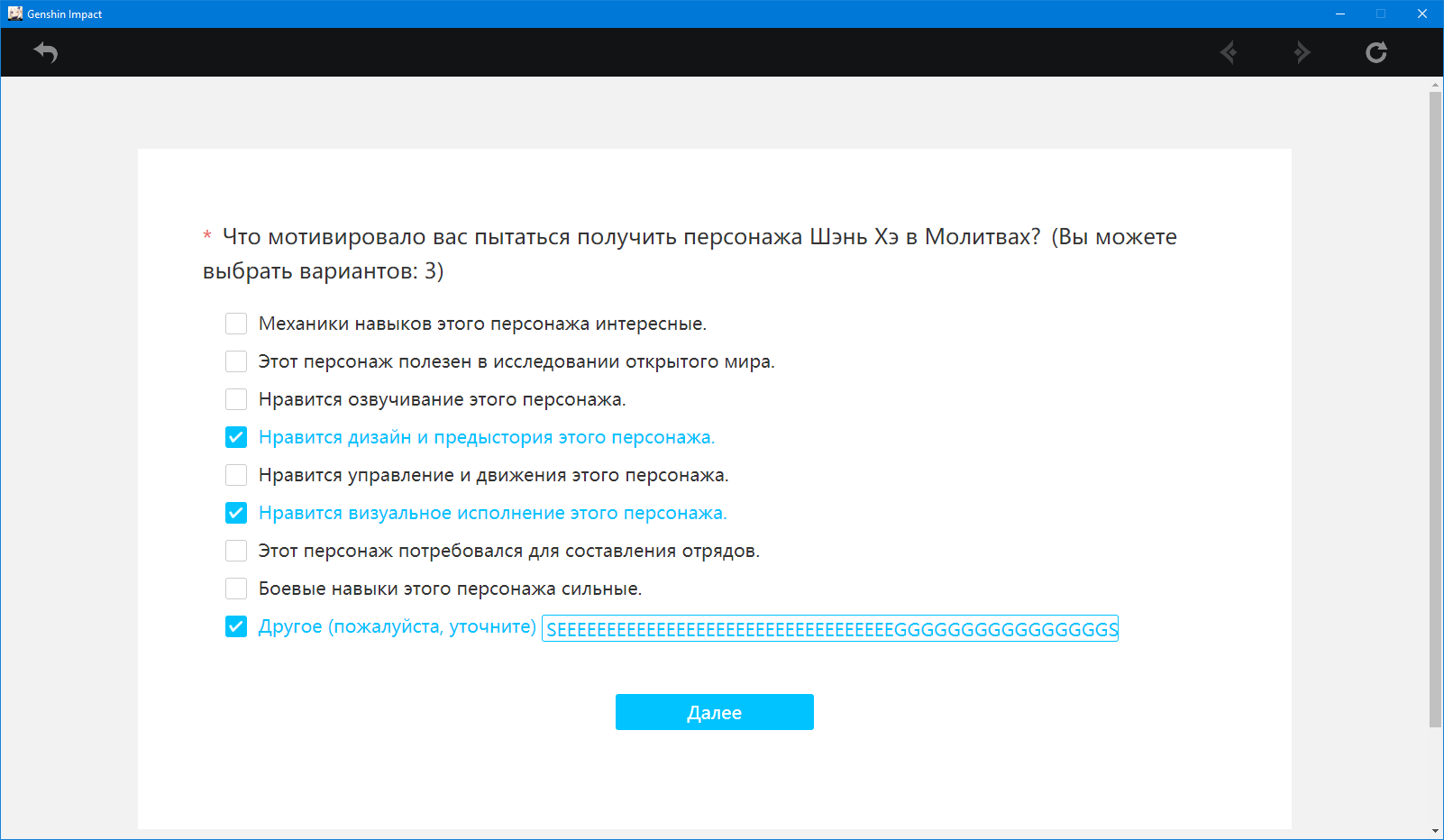Click the scrollbar up arrow
Screen dimensions: 1444x840
(x=1436, y=85)
